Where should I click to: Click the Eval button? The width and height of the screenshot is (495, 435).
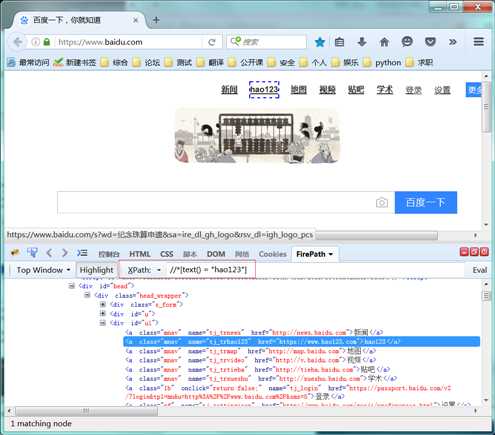[480, 270]
